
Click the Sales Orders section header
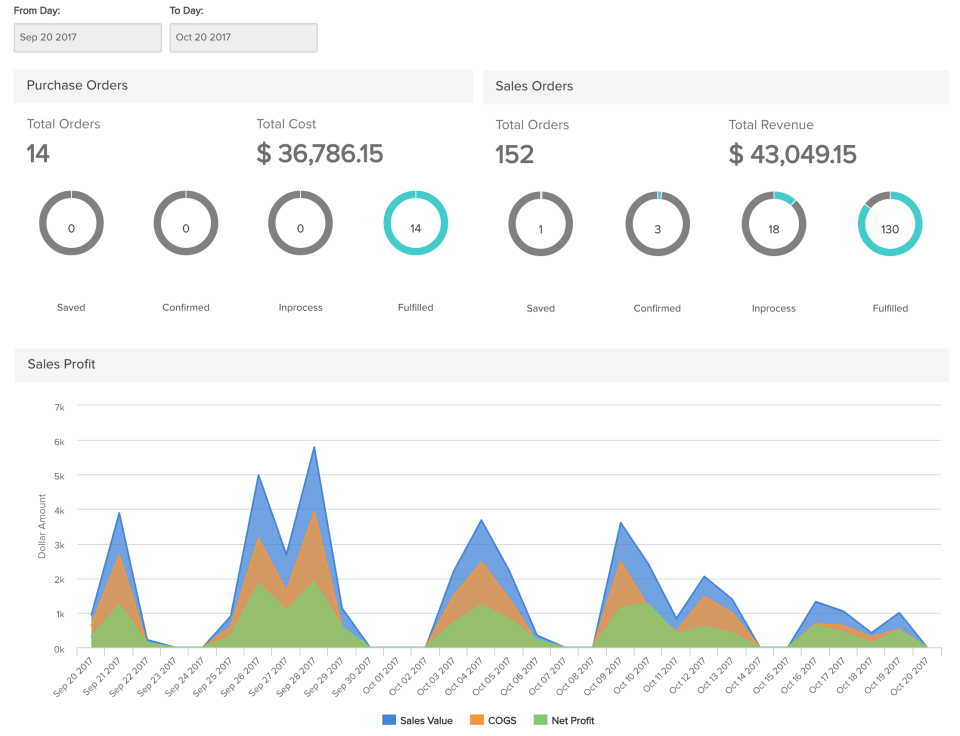pos(716,87)
